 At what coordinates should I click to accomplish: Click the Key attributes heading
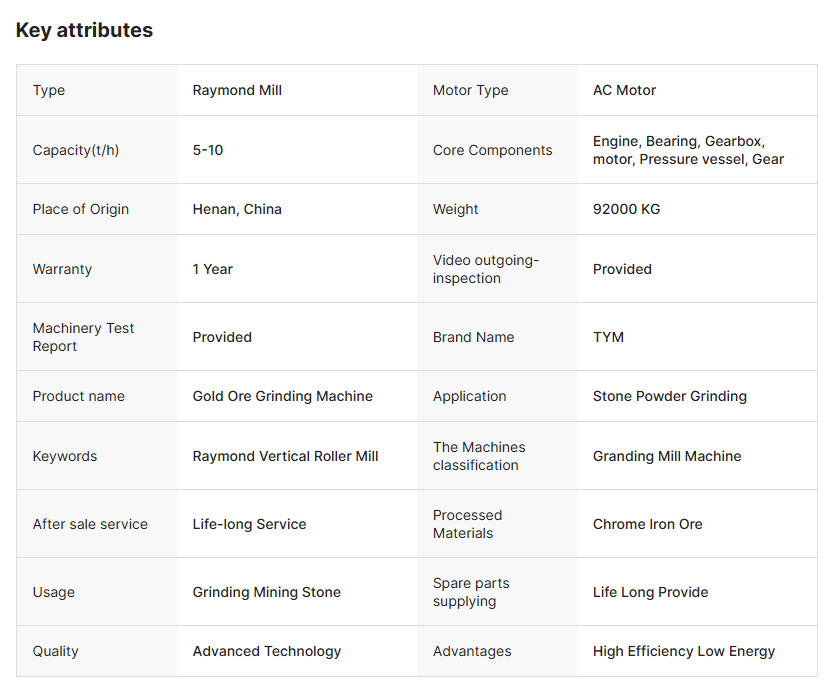coord(84,30)
